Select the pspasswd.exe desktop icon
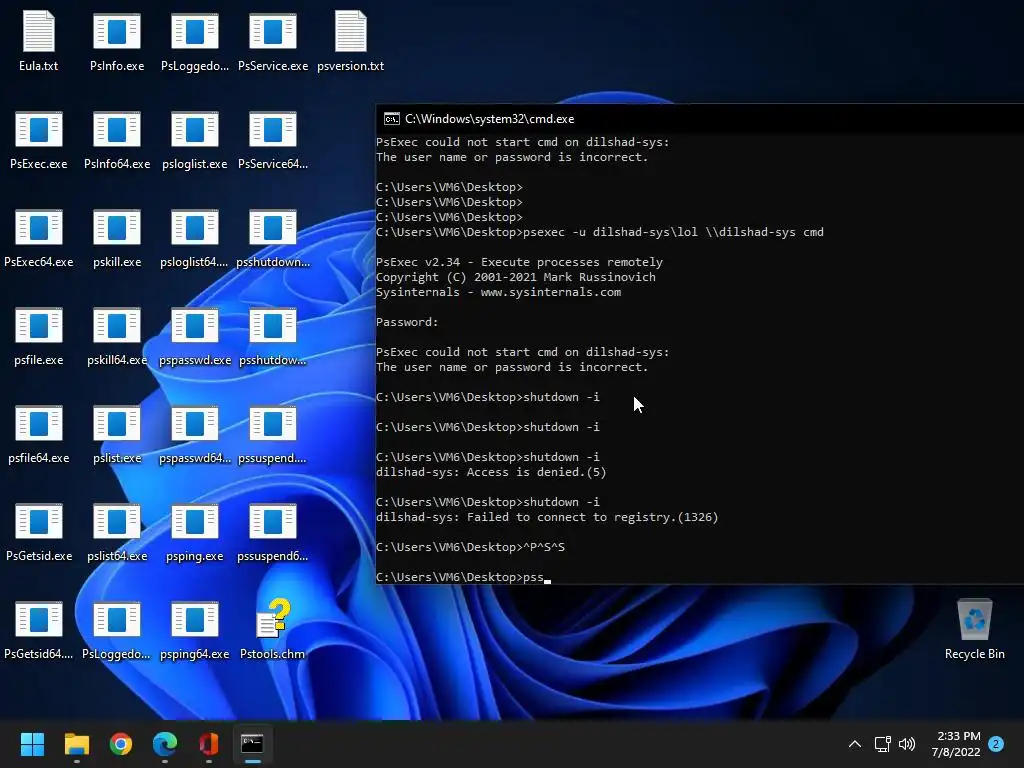The height and width of the screenshot is (768, 1024). pos(195,335)
